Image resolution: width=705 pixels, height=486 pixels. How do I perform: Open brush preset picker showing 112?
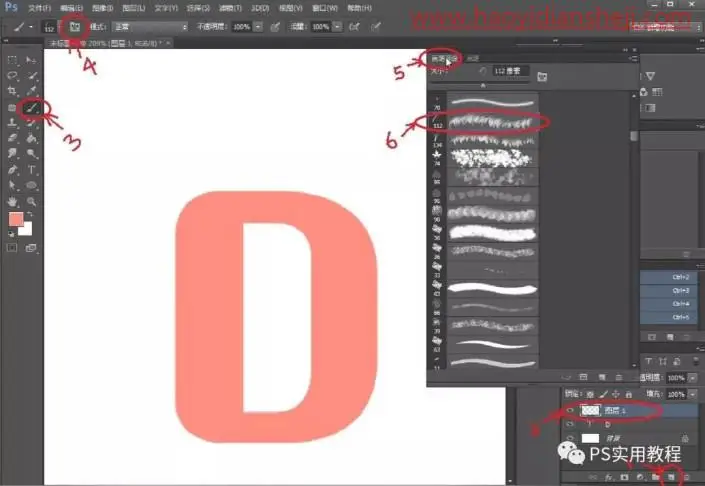point(50,27)
